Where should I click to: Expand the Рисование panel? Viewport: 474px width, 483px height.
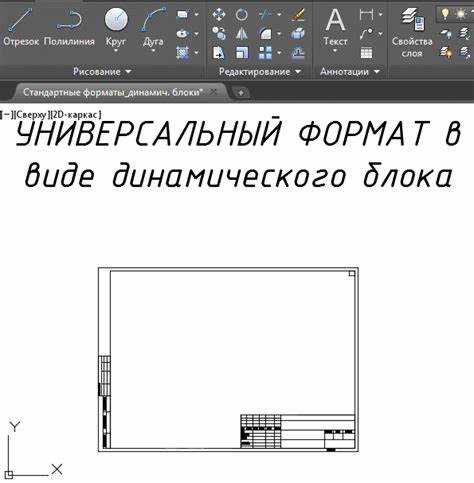tap(102, 71)
